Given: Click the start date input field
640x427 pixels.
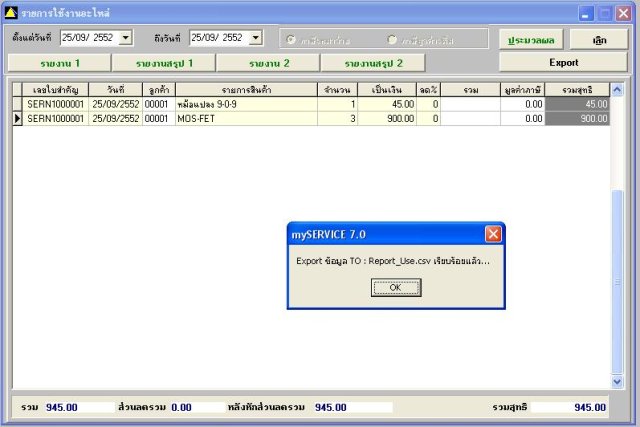Looking at the screenshot, I should click(x=90, y=38).
